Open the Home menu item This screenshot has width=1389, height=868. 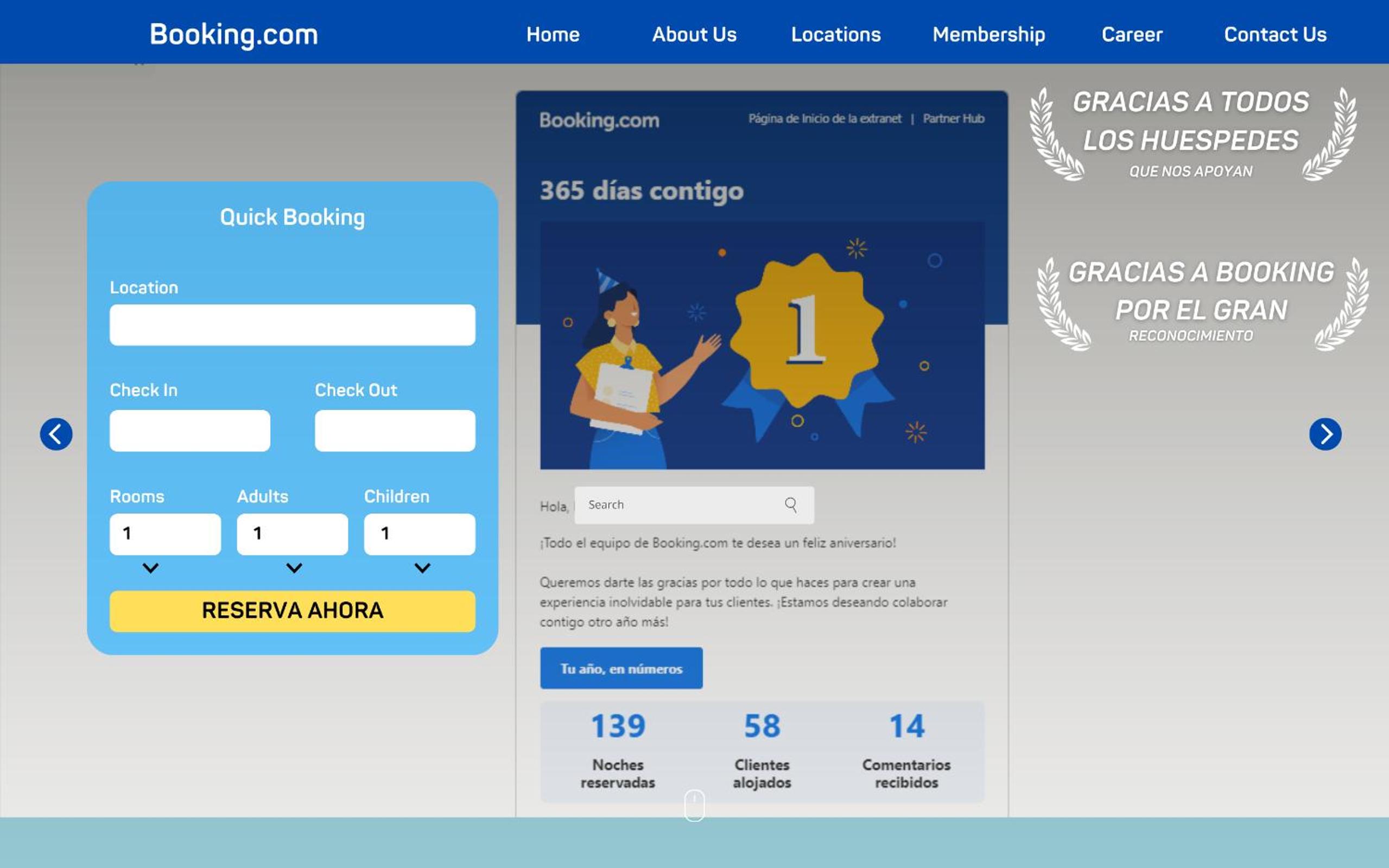click(x=553, y=34)
